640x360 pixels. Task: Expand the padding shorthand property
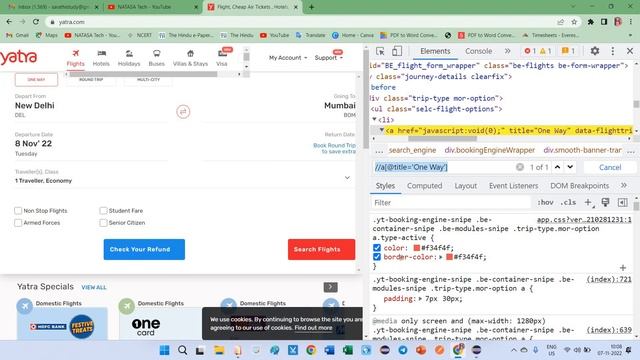(x=420, y=299)
